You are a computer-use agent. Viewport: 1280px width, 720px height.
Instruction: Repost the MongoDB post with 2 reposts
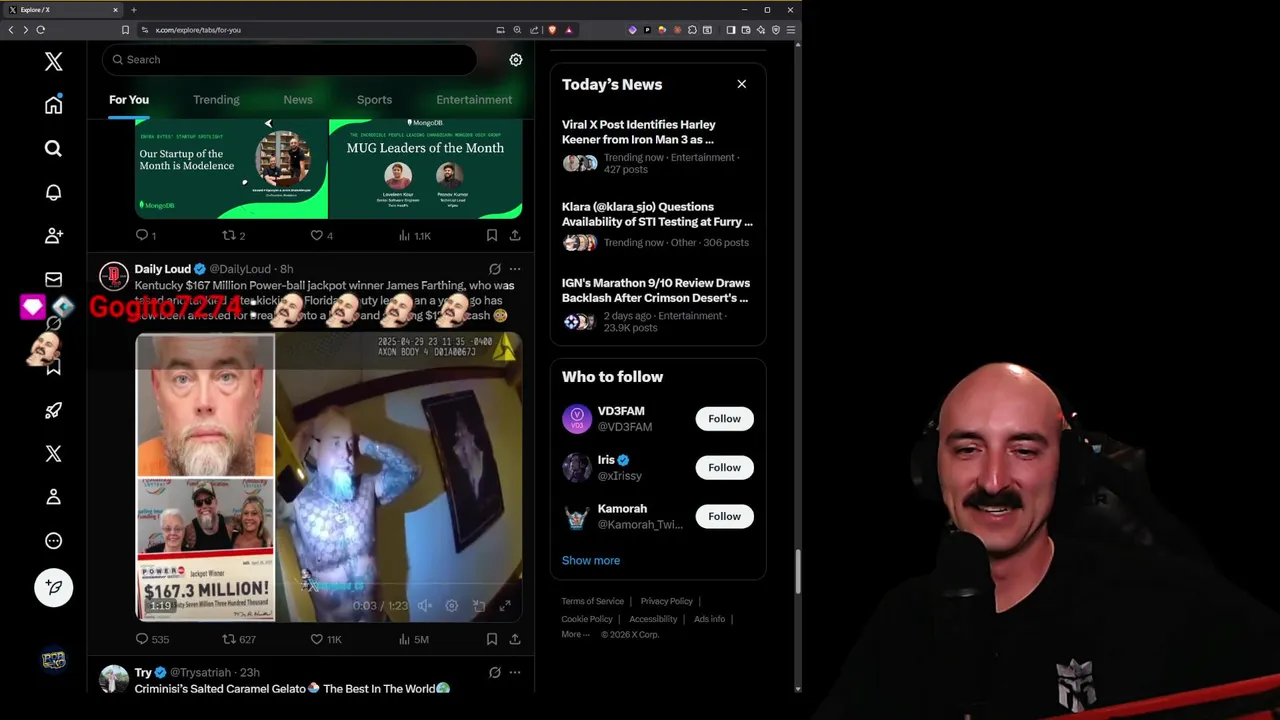pyautogui.click(x=233, y=236)
